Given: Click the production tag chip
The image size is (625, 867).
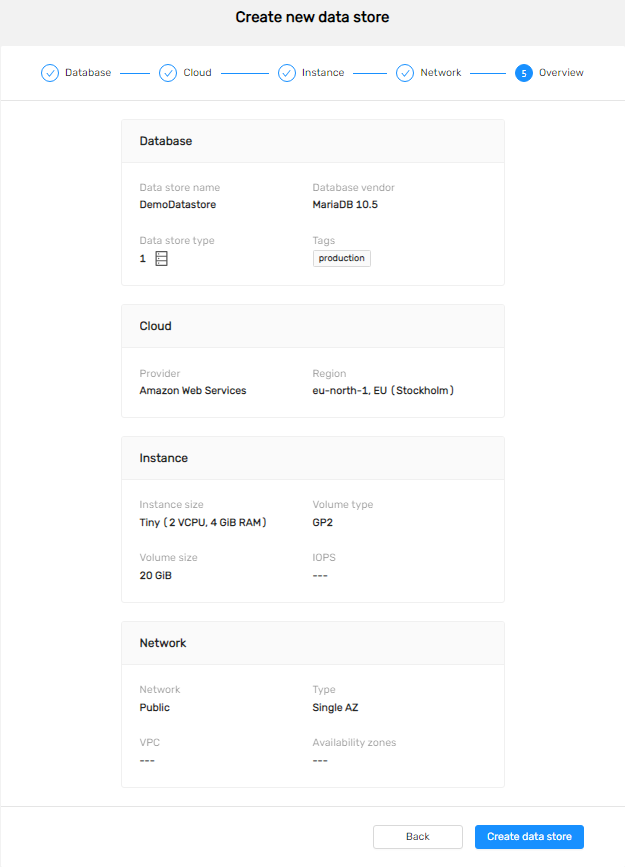Looking at the screenshot, I should pos(342,258).
